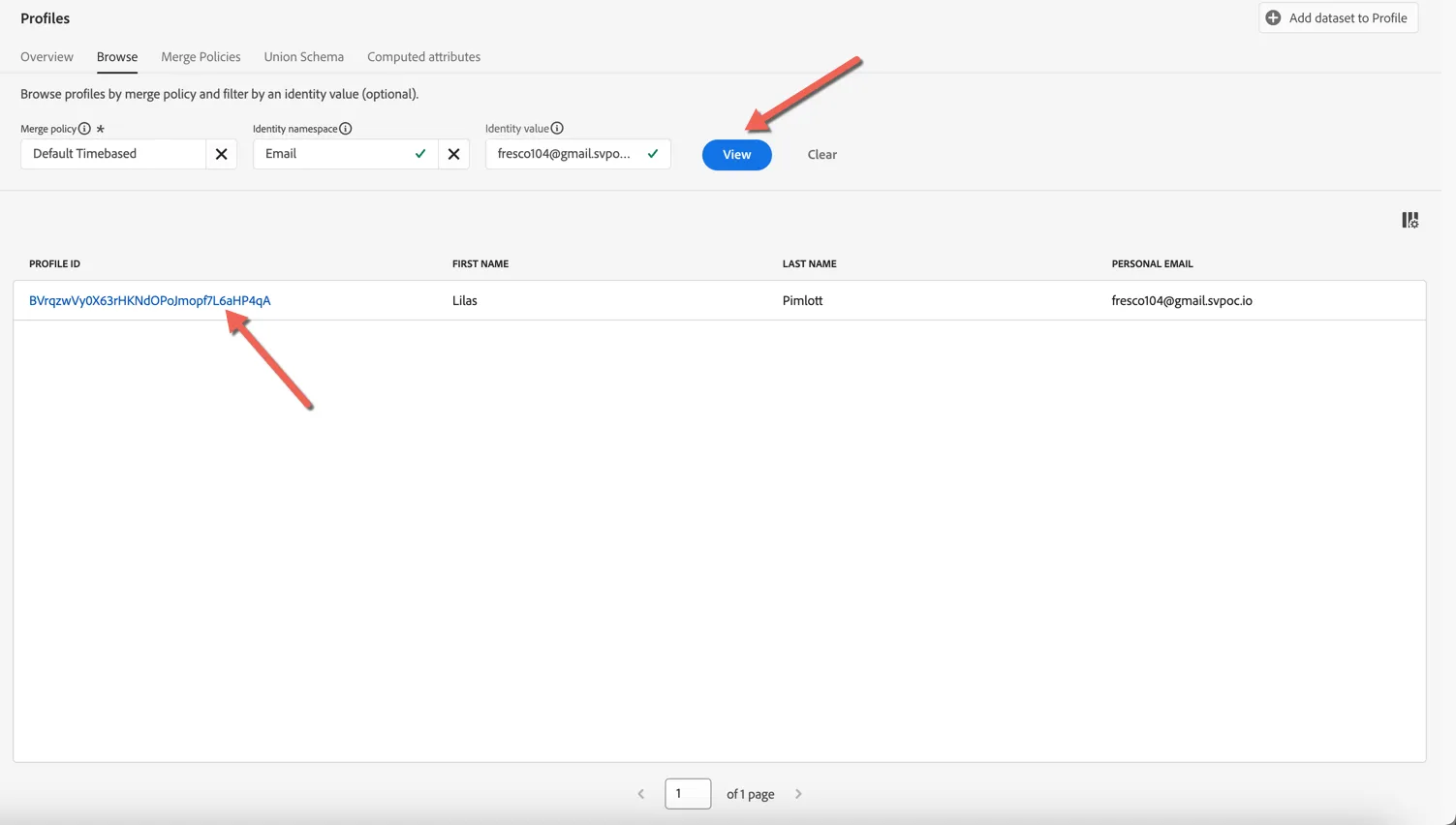Image resolution: width=1456 pixels, height=825 pixels.
Task: Clear the Email identity namespace selection
Action: pos(453,154)
